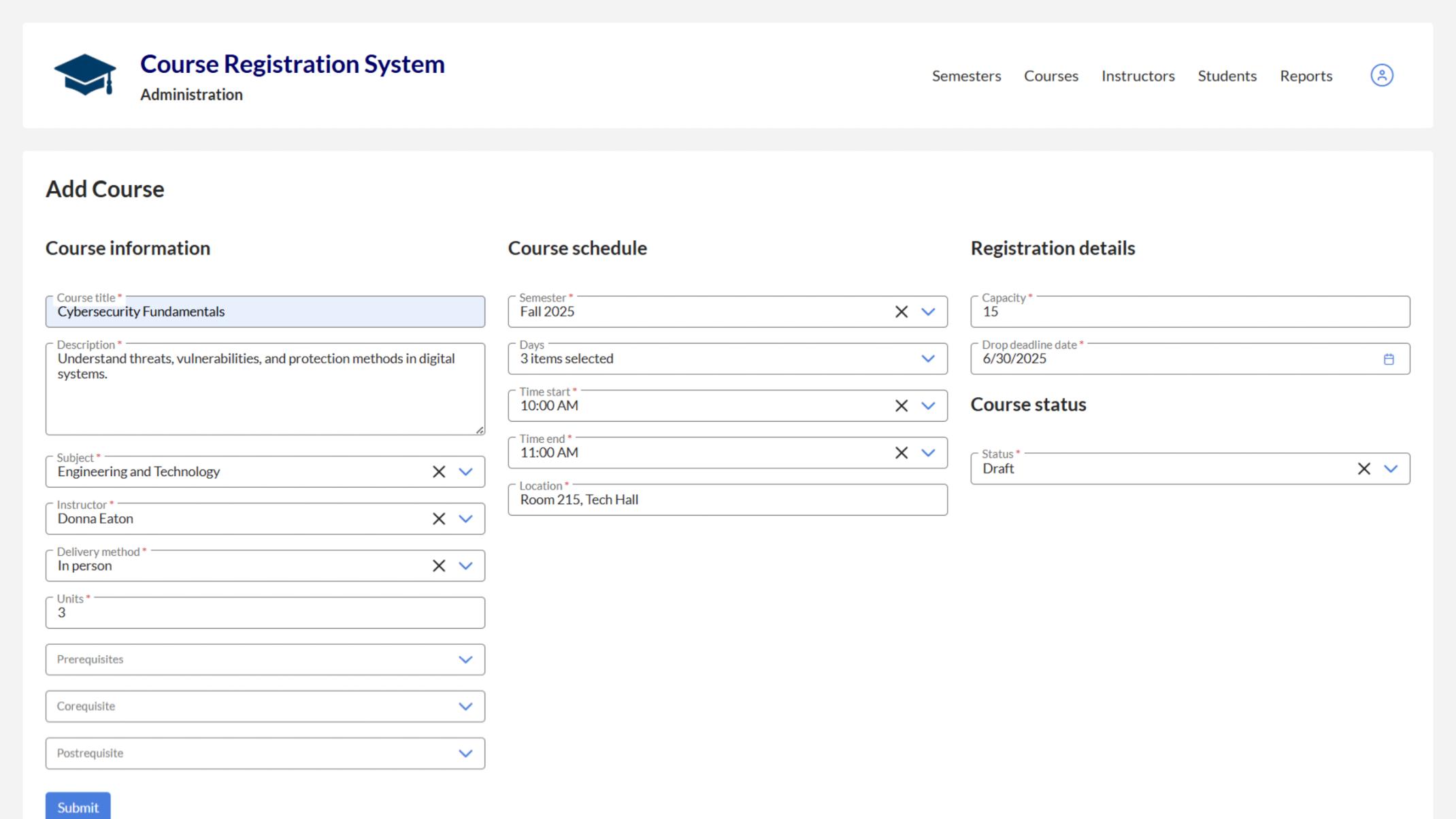Focus the Capacity input field

click(1190, 312)
